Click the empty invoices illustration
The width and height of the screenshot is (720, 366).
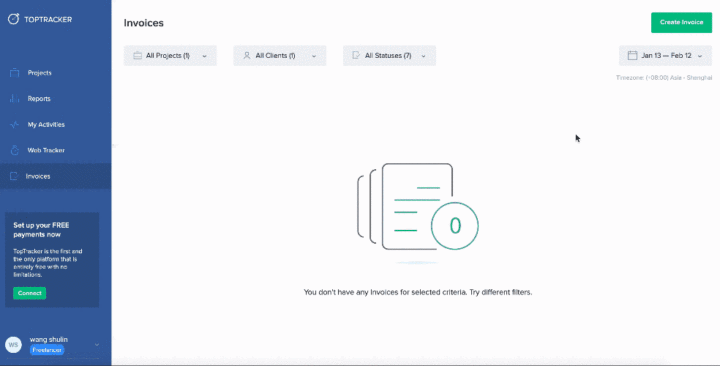point(418,213)
